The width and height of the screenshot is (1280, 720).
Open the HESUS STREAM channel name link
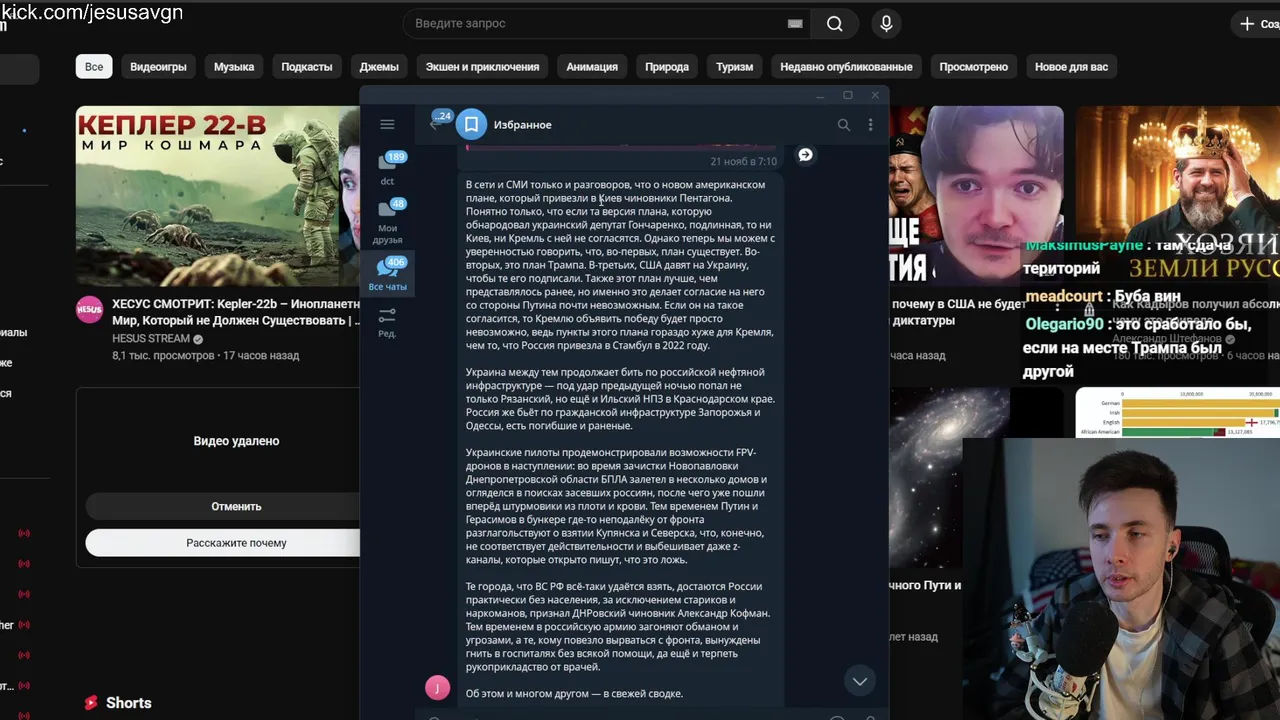point(151,339)
